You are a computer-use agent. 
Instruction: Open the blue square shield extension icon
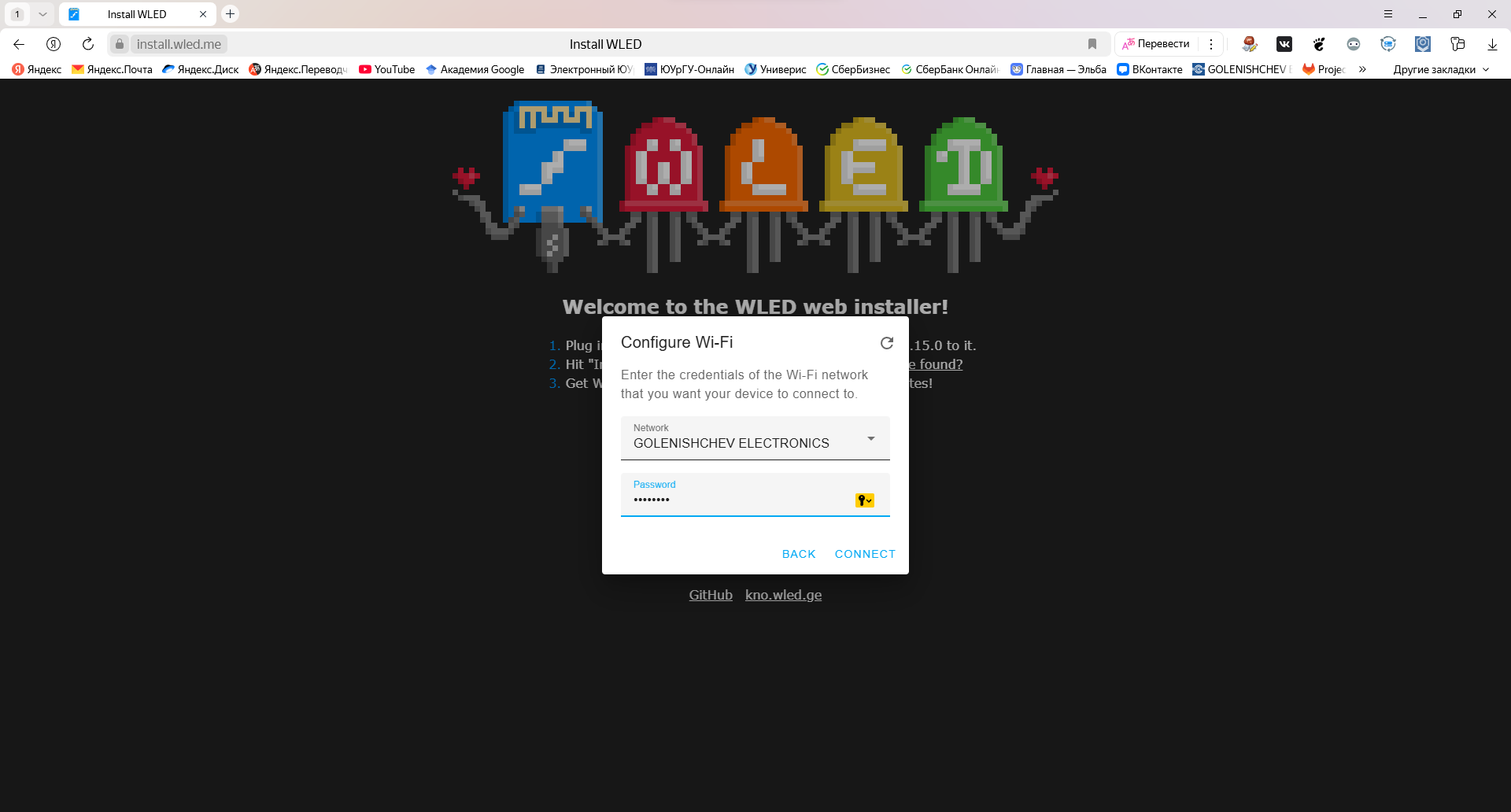point(1423,44)
